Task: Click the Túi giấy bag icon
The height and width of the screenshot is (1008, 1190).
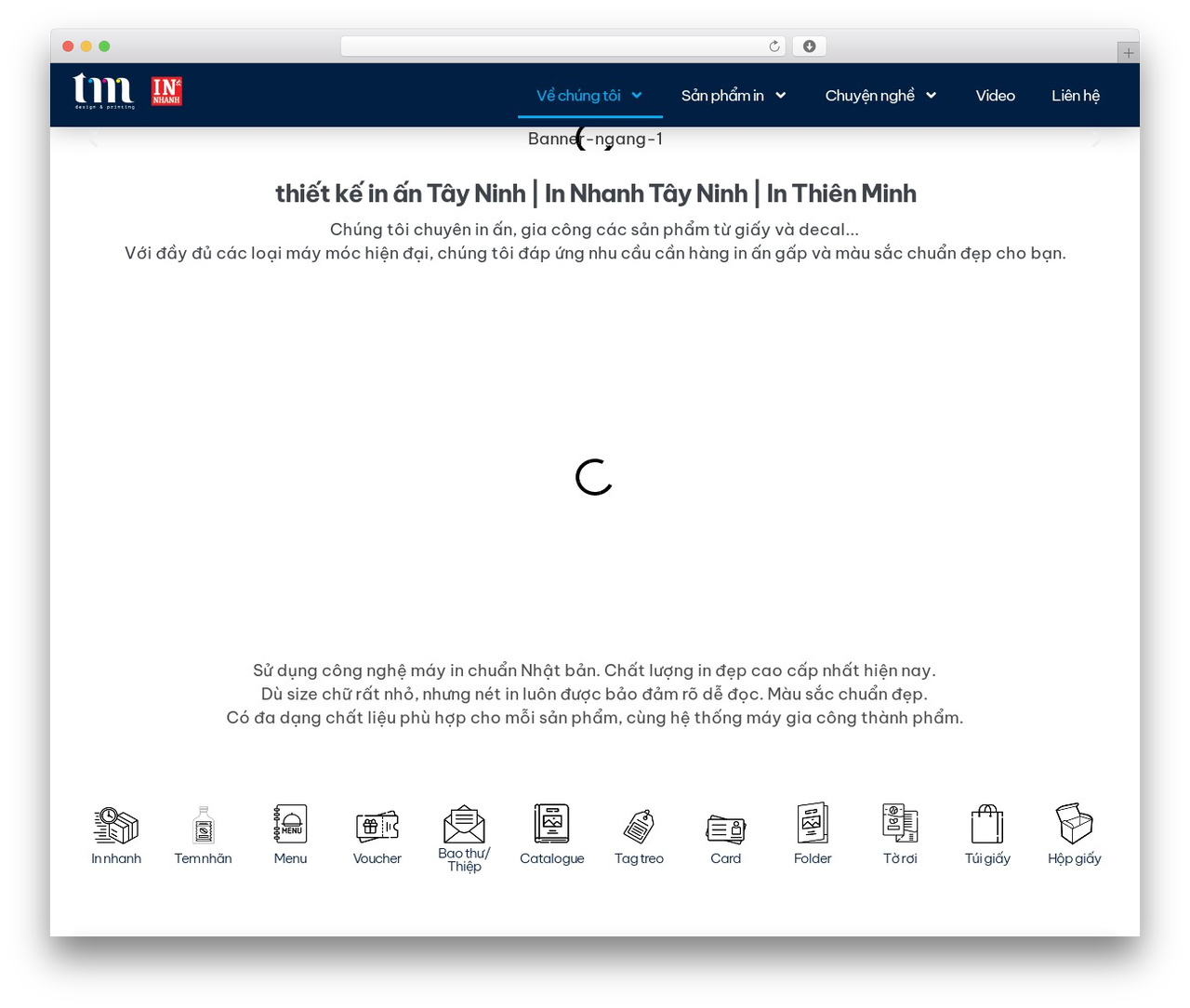Action: click(987, 824)
